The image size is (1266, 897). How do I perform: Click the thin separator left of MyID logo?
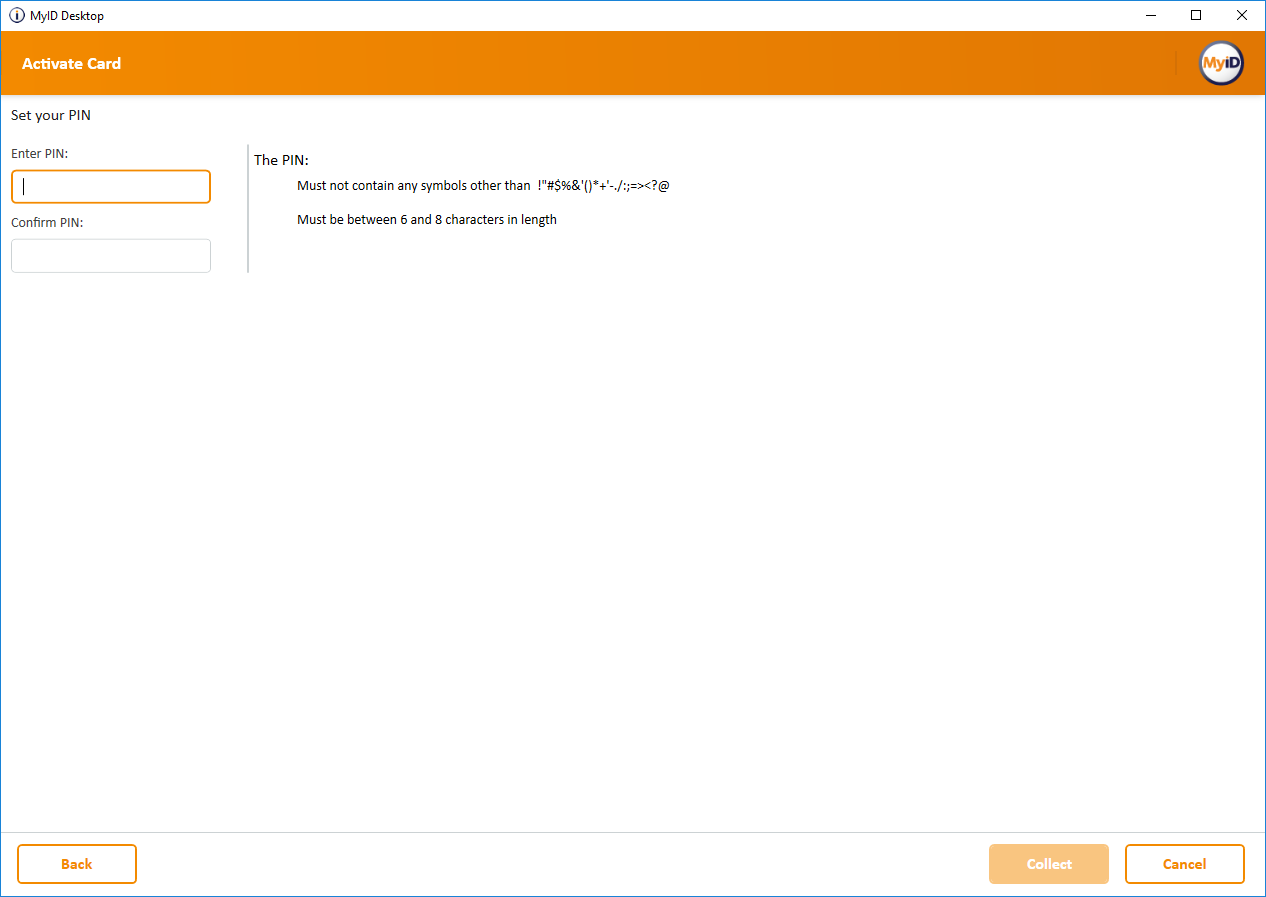click(x=1176, y=63)
